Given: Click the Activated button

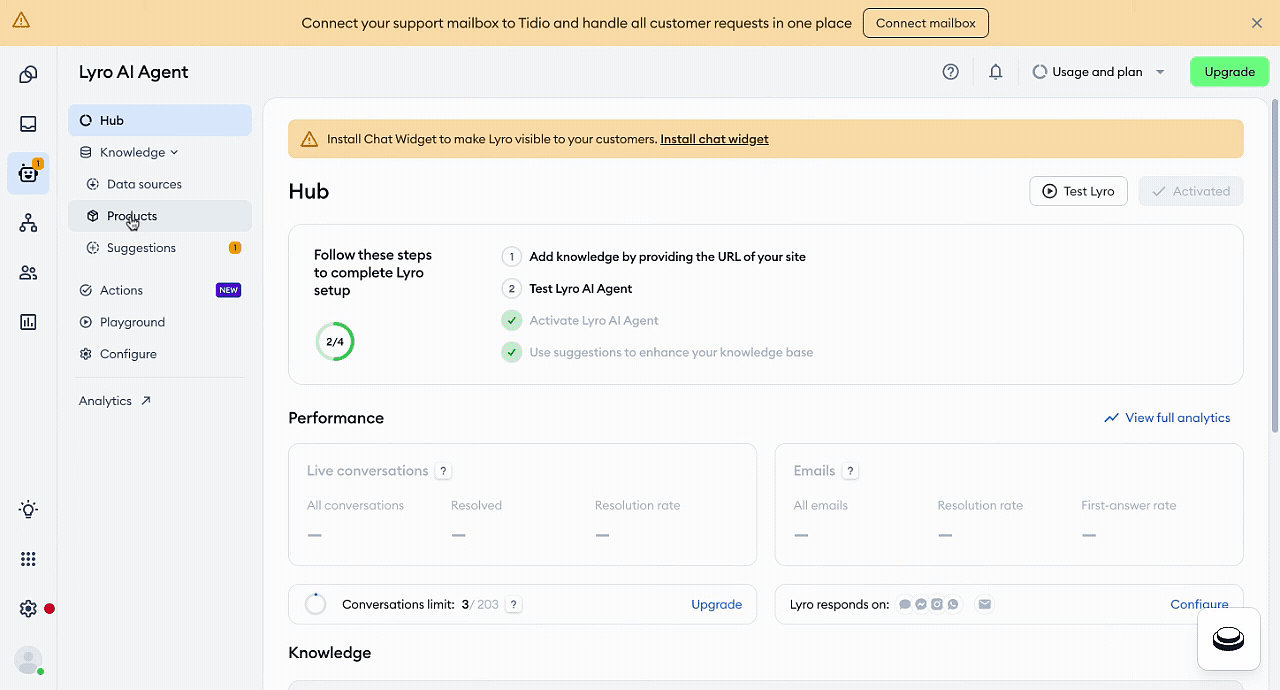Looking at the screenshot, I should pos(1191,191).
